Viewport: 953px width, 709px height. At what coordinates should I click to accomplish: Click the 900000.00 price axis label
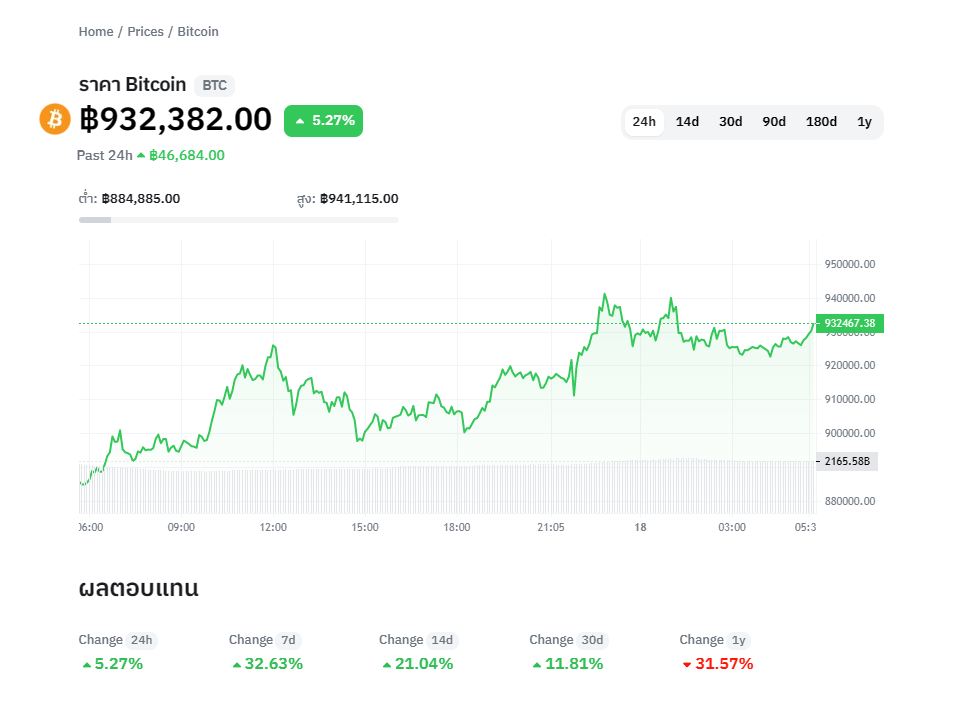(850, 433)
